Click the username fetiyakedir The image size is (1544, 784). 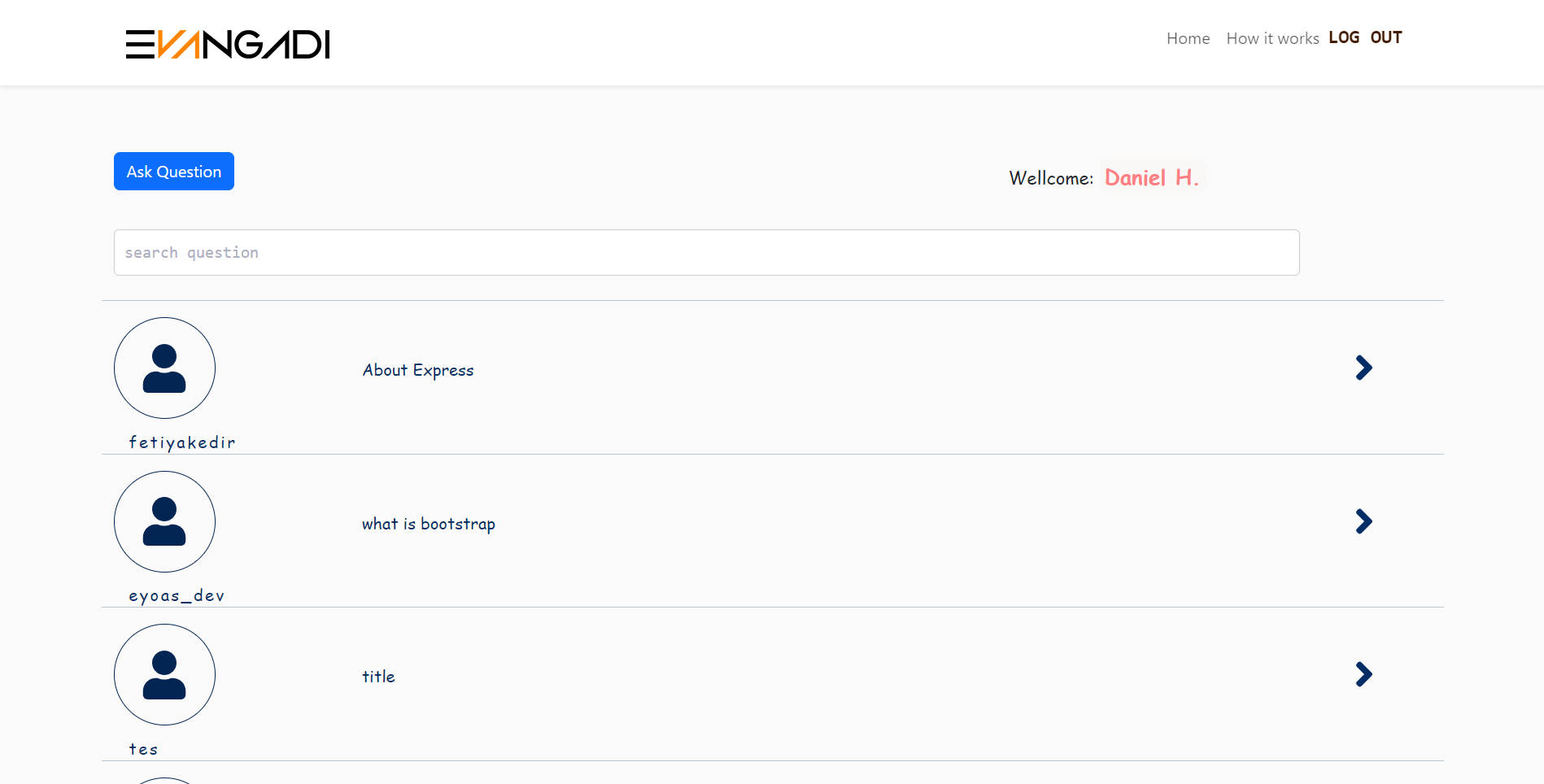pos(182,442)
